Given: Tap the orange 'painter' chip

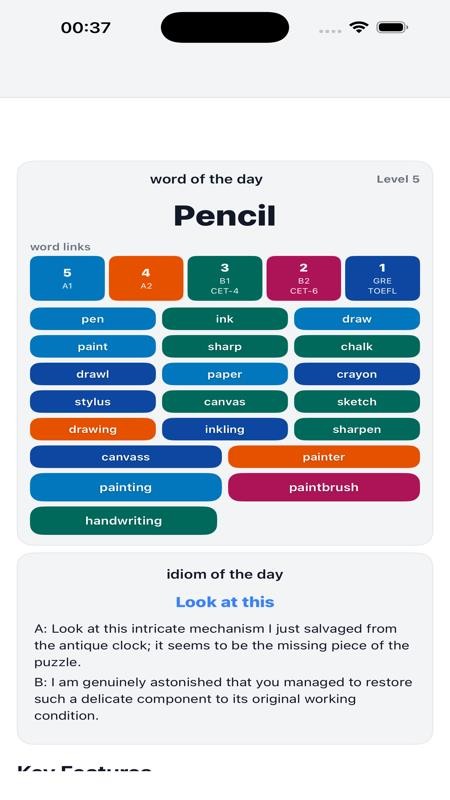Looking at the screenshot, I should (x=324, y=457).
